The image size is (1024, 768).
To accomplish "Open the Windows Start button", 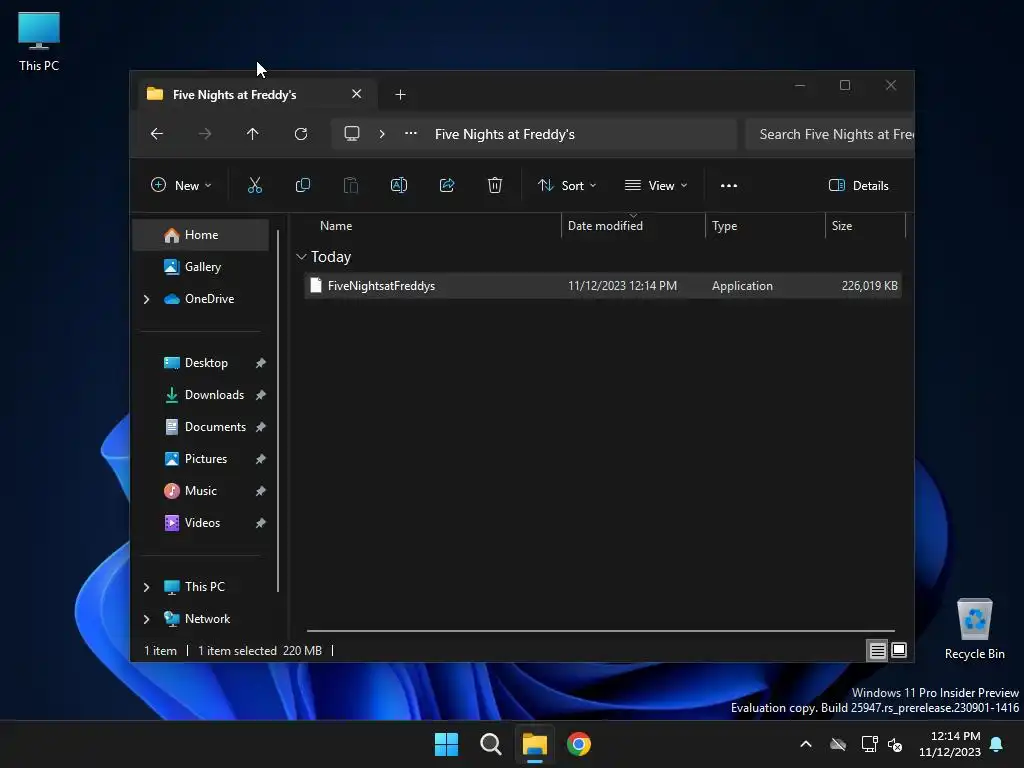I will 447,744.
